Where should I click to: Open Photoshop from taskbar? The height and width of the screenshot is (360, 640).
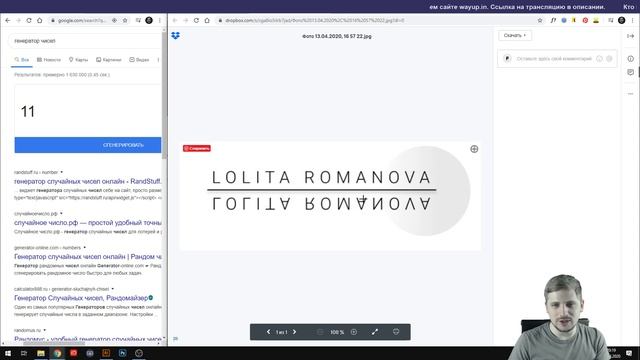click(x=122, y=353)
